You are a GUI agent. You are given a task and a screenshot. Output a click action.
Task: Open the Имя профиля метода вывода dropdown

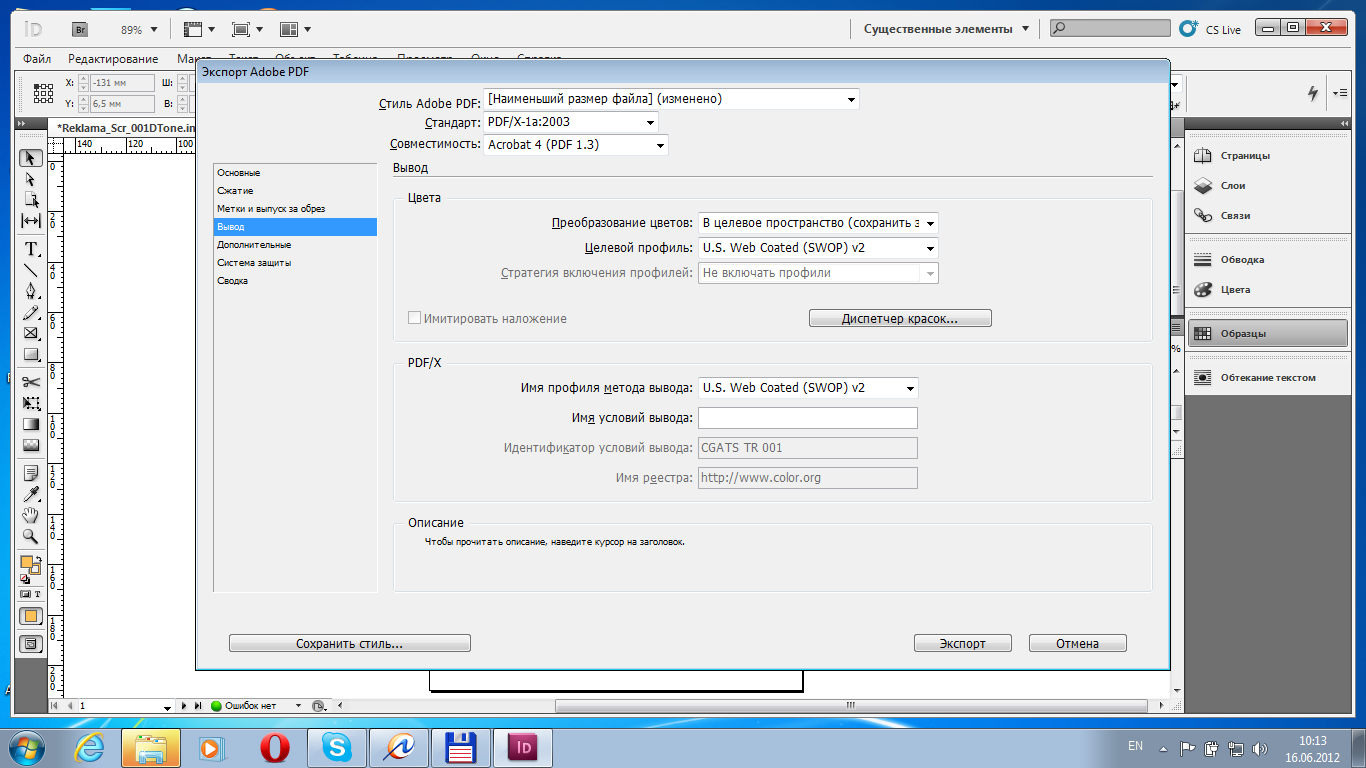click(808, 388)
